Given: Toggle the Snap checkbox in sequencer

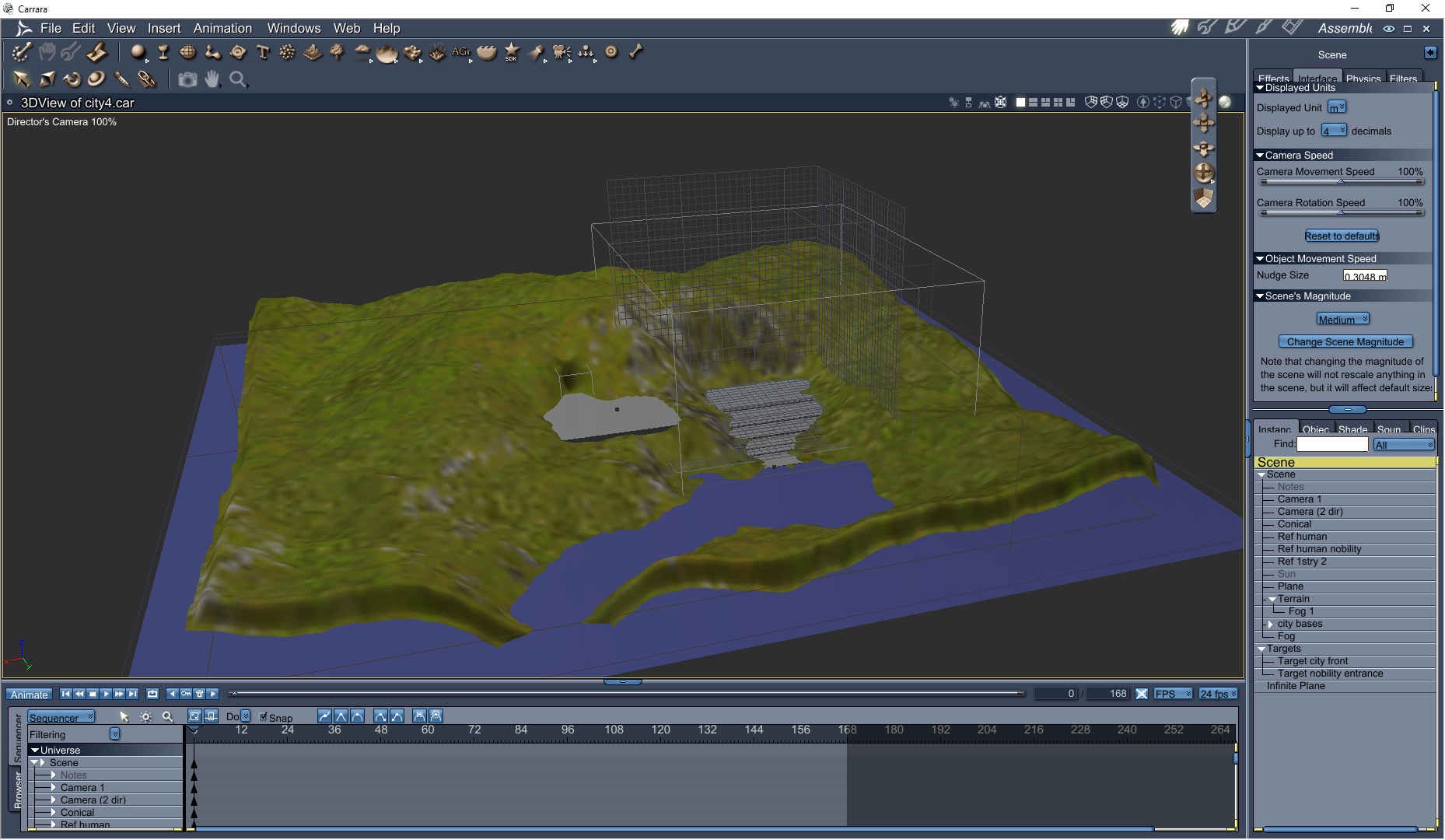Looking at the screenshot, I should (264, 717).
